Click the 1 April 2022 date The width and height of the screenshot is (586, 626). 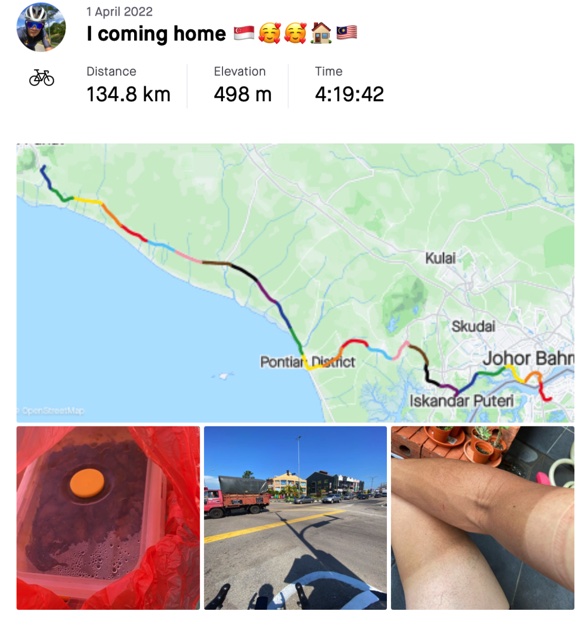pos(119,12)
